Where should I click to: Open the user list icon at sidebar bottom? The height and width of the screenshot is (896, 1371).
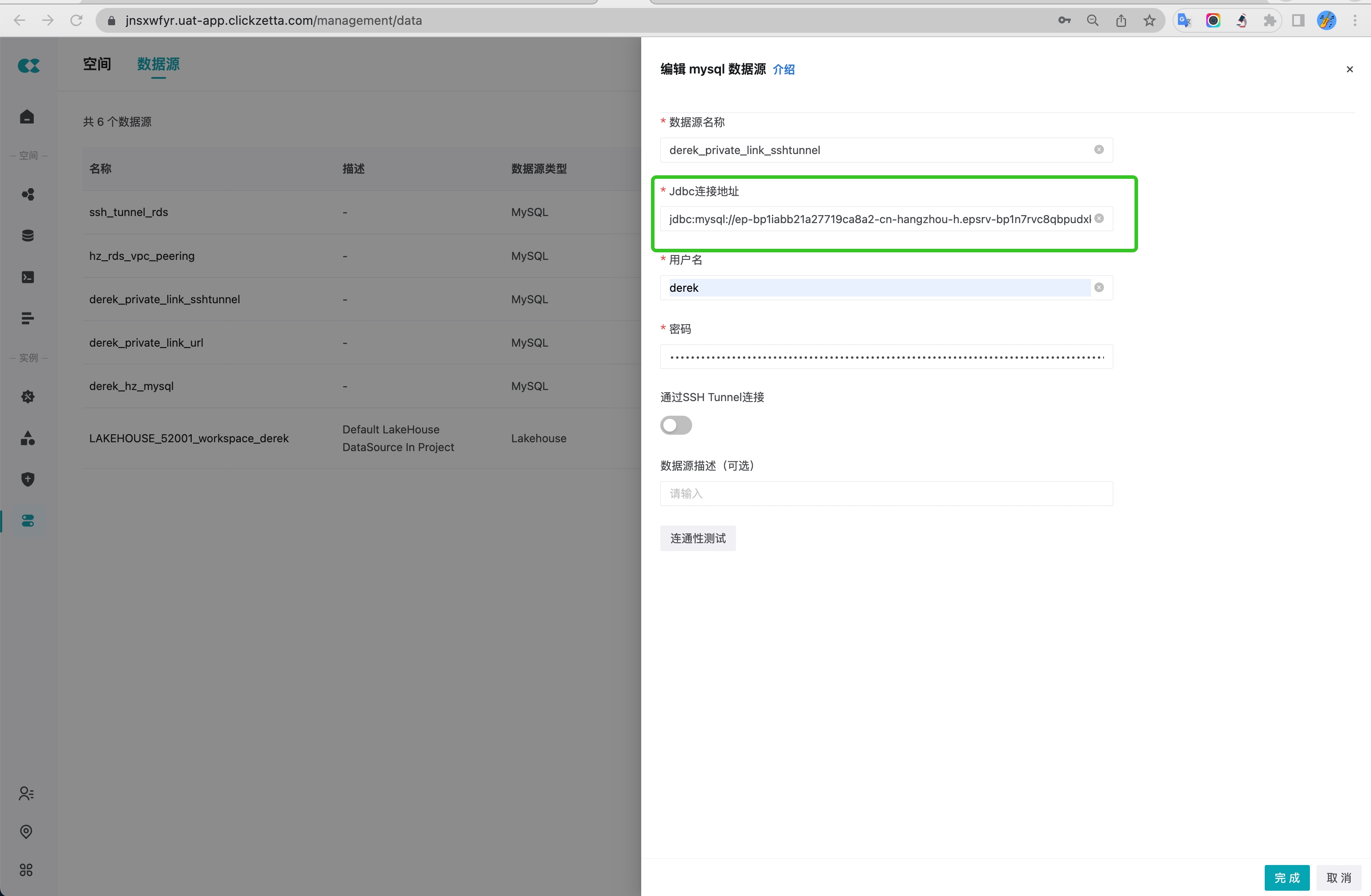[27, 793]
